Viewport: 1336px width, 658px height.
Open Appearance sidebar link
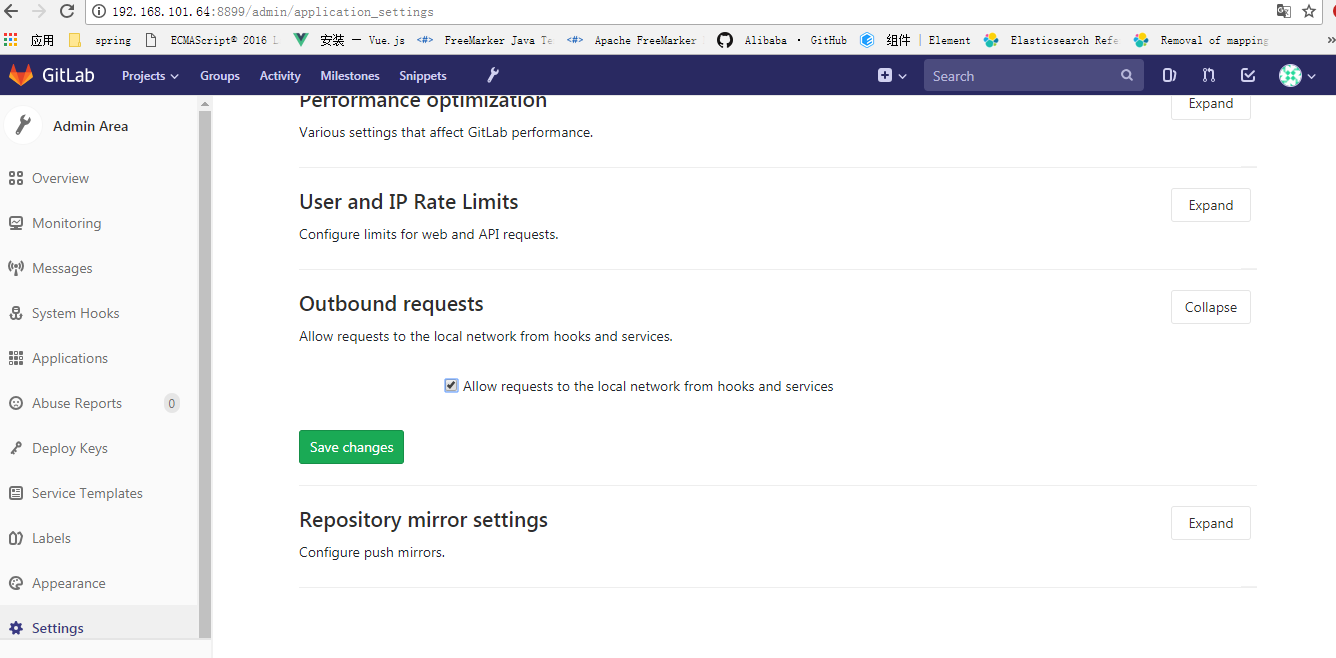(x=68, y=583)
